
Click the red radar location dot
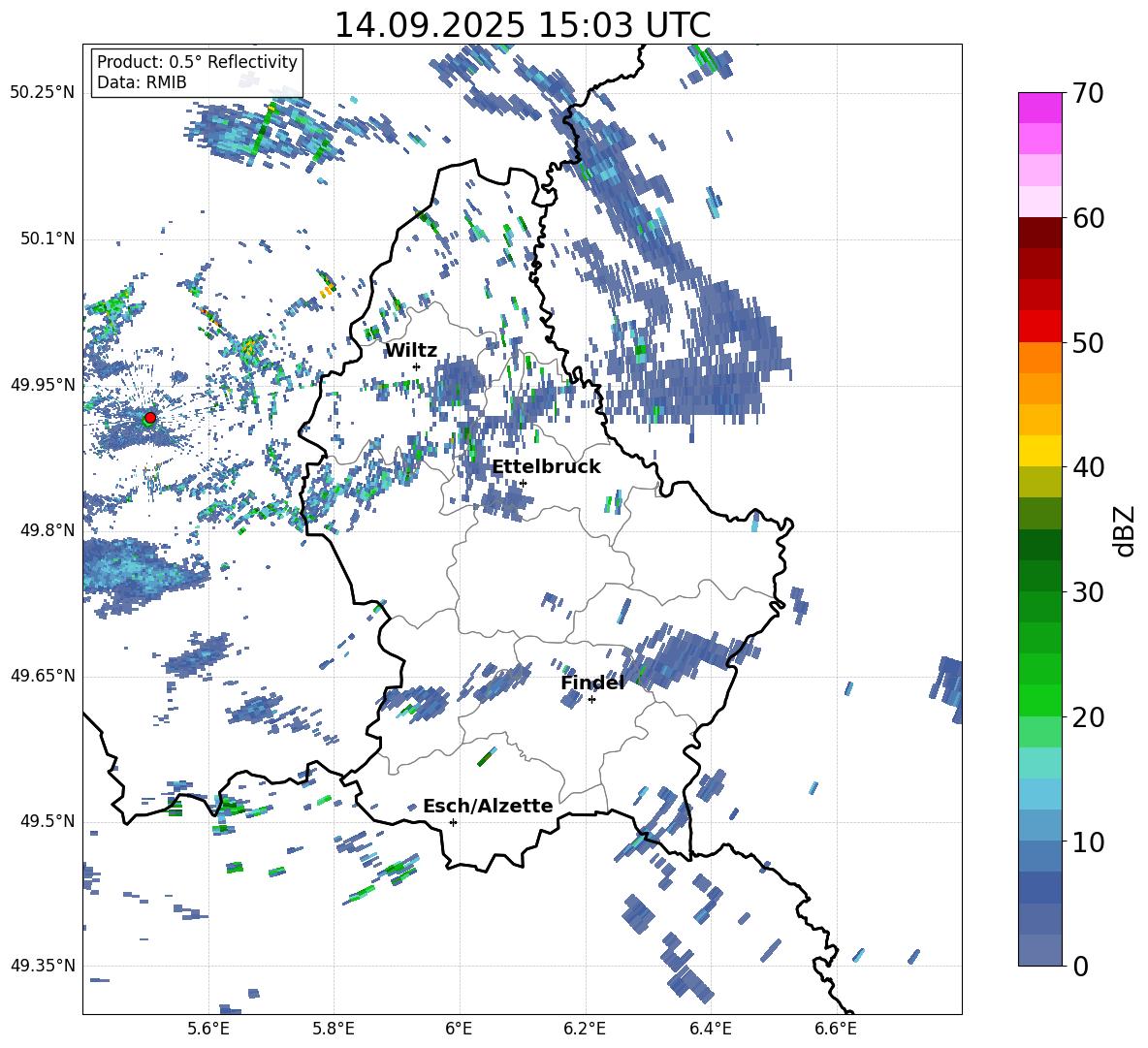coord(150,418)
